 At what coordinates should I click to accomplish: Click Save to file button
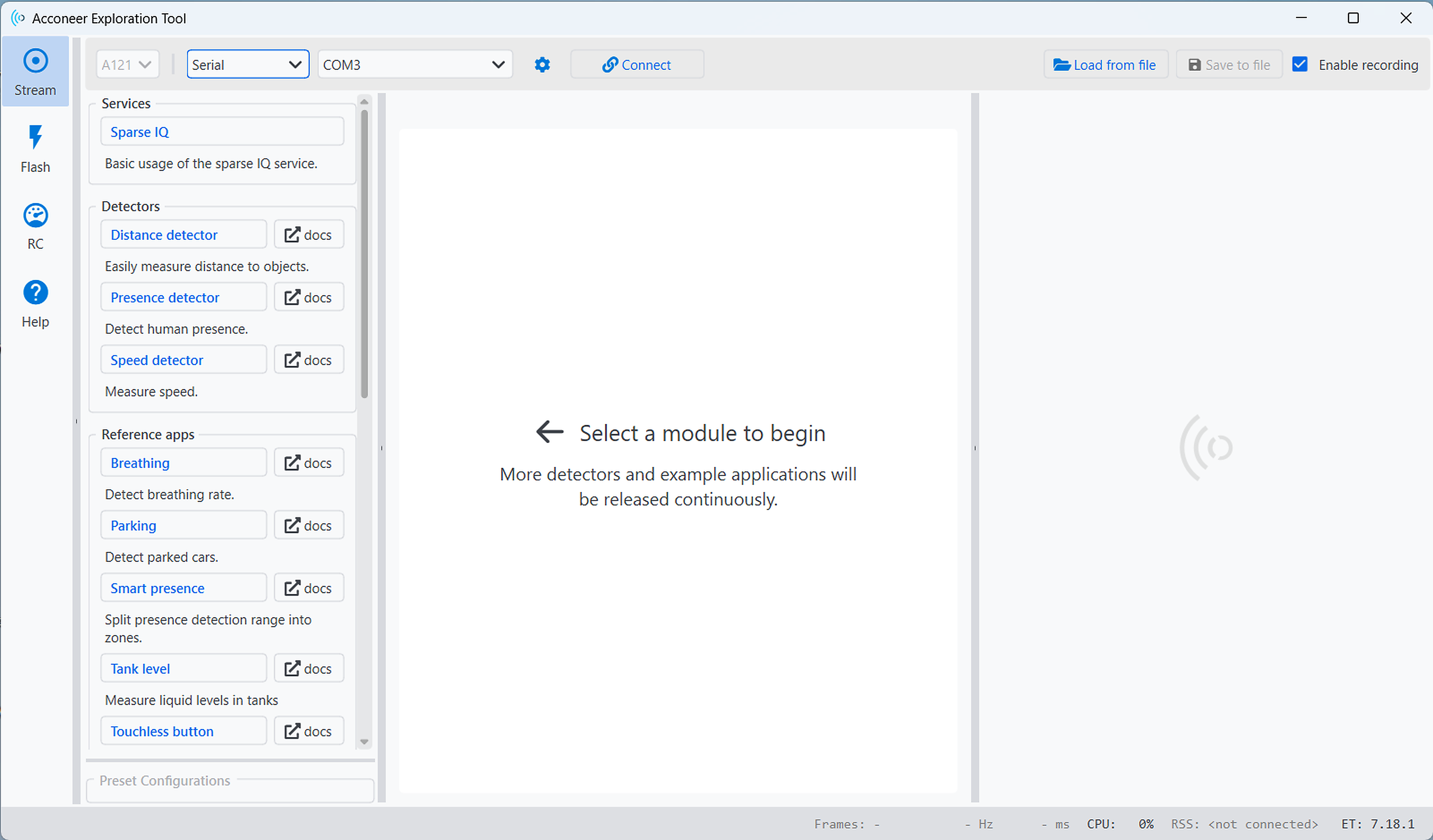point(1229,65)
